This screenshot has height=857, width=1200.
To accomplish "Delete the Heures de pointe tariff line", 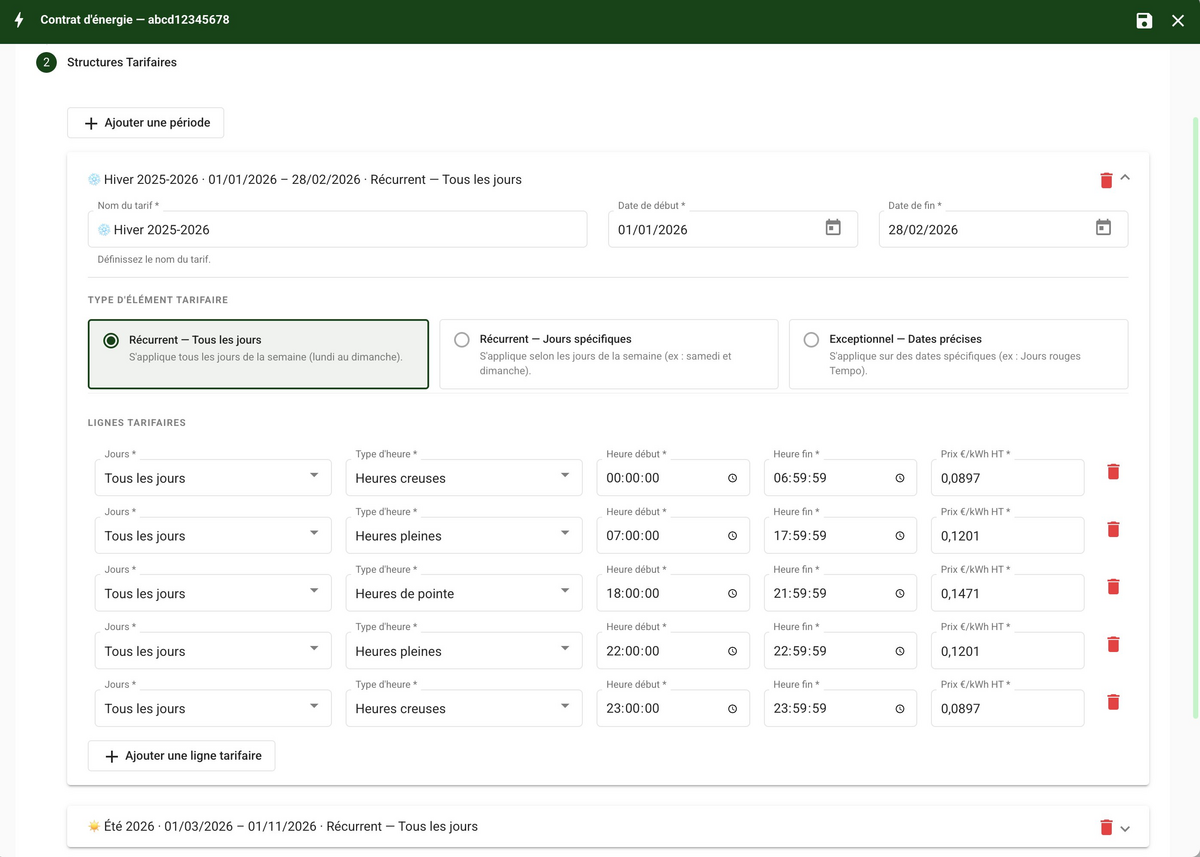I will 1113,587.
